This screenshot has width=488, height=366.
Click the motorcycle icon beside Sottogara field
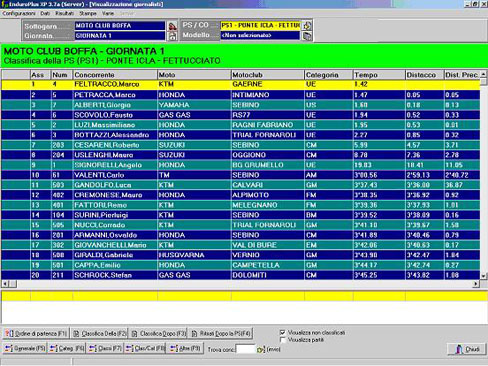coord(172,26)
